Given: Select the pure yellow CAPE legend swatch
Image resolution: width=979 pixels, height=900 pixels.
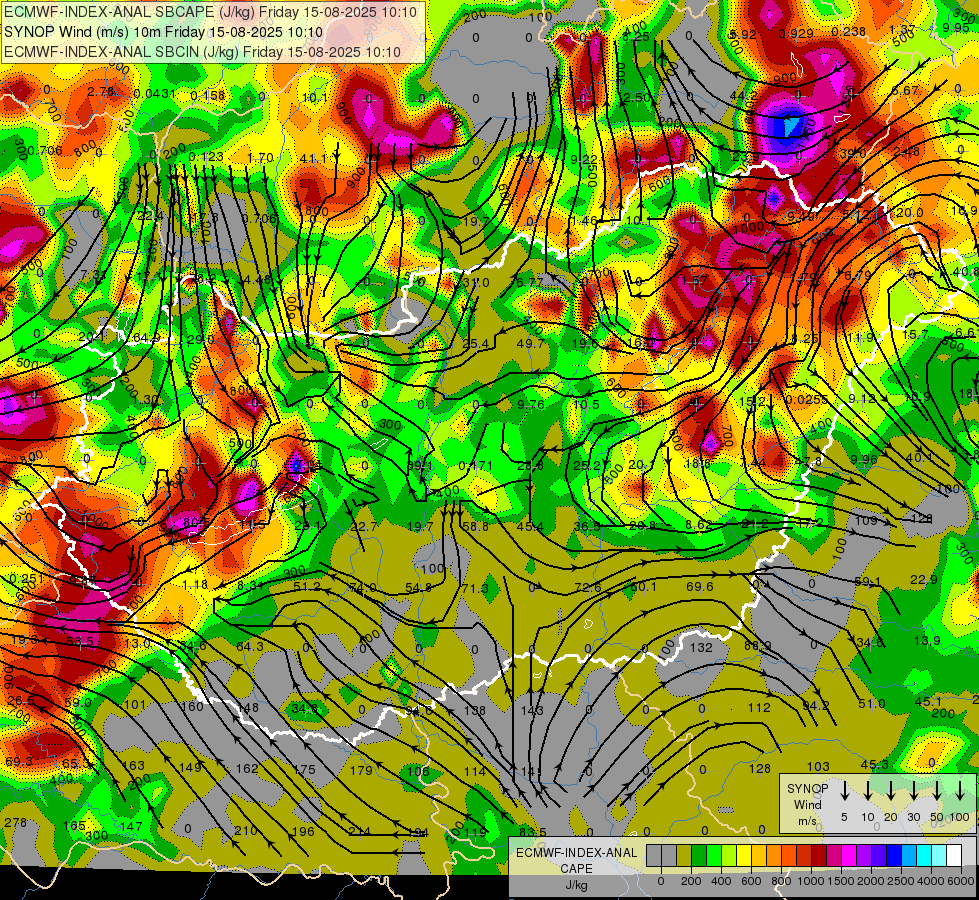Looking at the screenshot, I should pos(744,855).
